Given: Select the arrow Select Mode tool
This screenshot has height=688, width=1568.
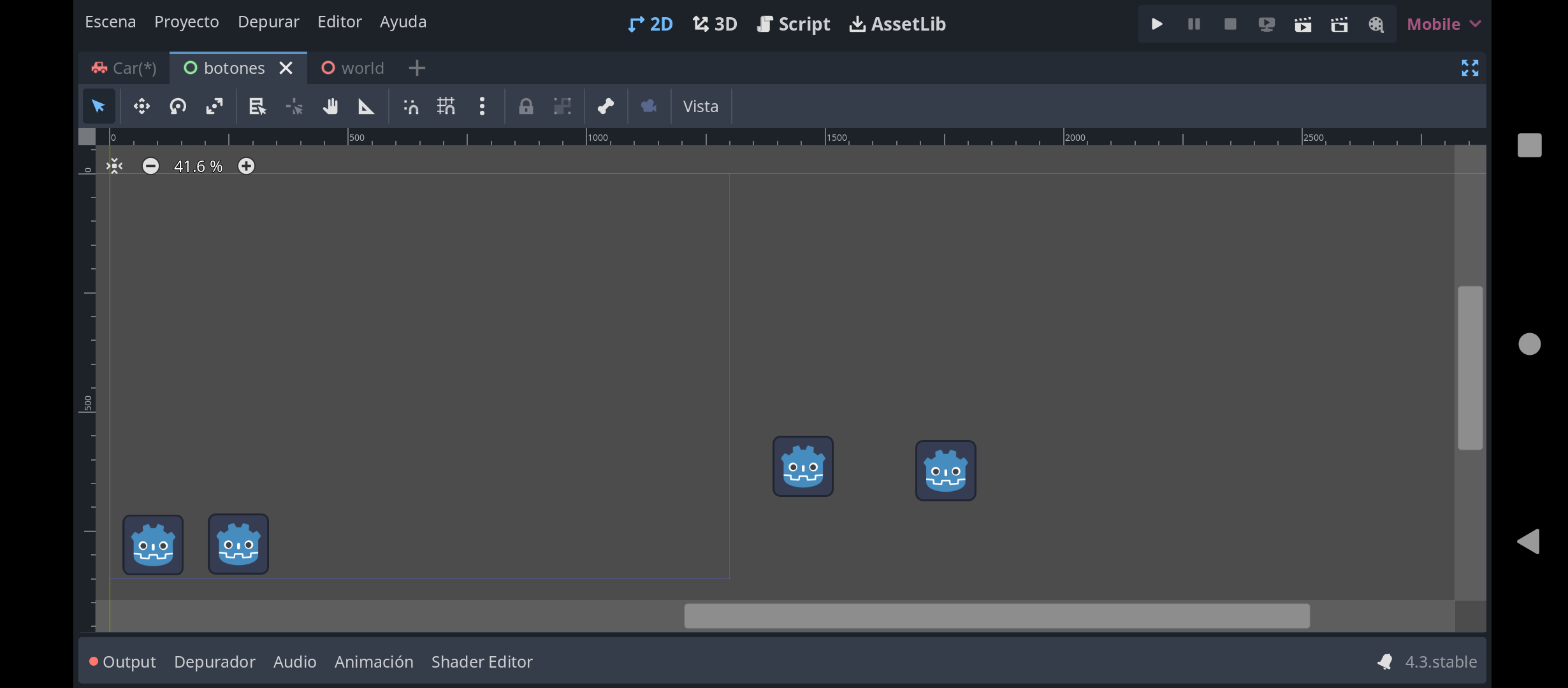Looking at the screenshot, I should click(99, 106).
